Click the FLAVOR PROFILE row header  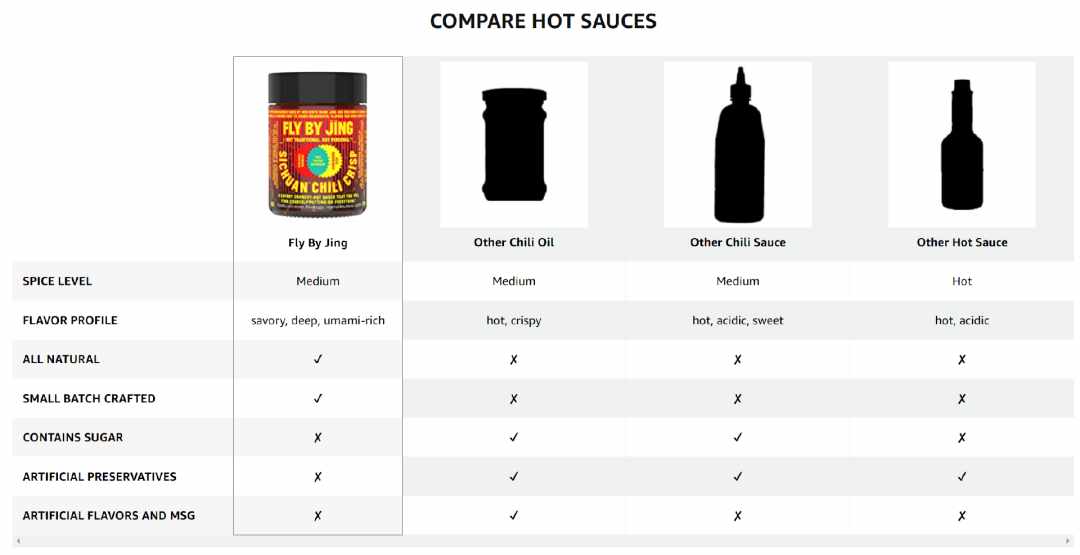[70, 320]
